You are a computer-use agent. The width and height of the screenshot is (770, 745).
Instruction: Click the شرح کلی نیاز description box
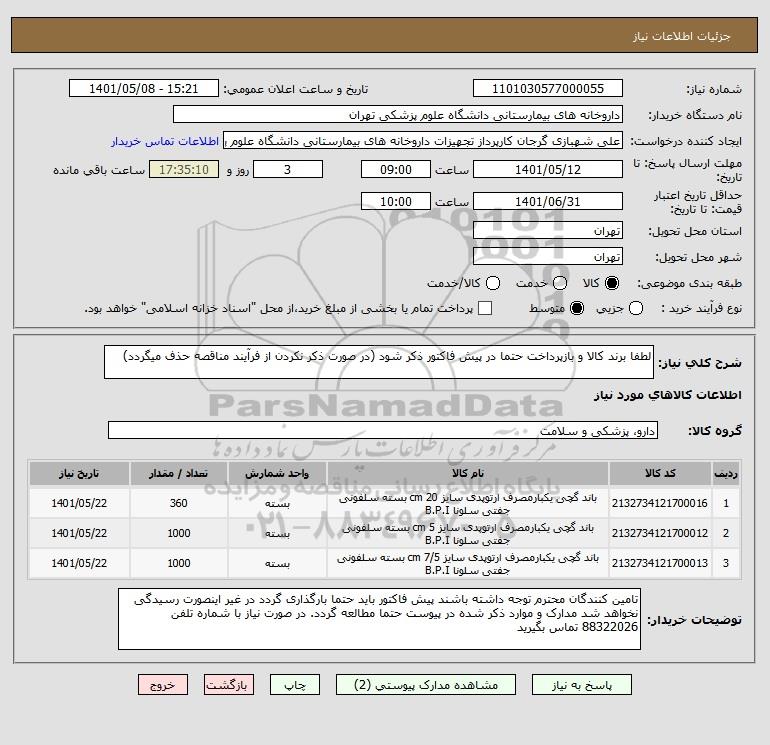pos(379,362)
